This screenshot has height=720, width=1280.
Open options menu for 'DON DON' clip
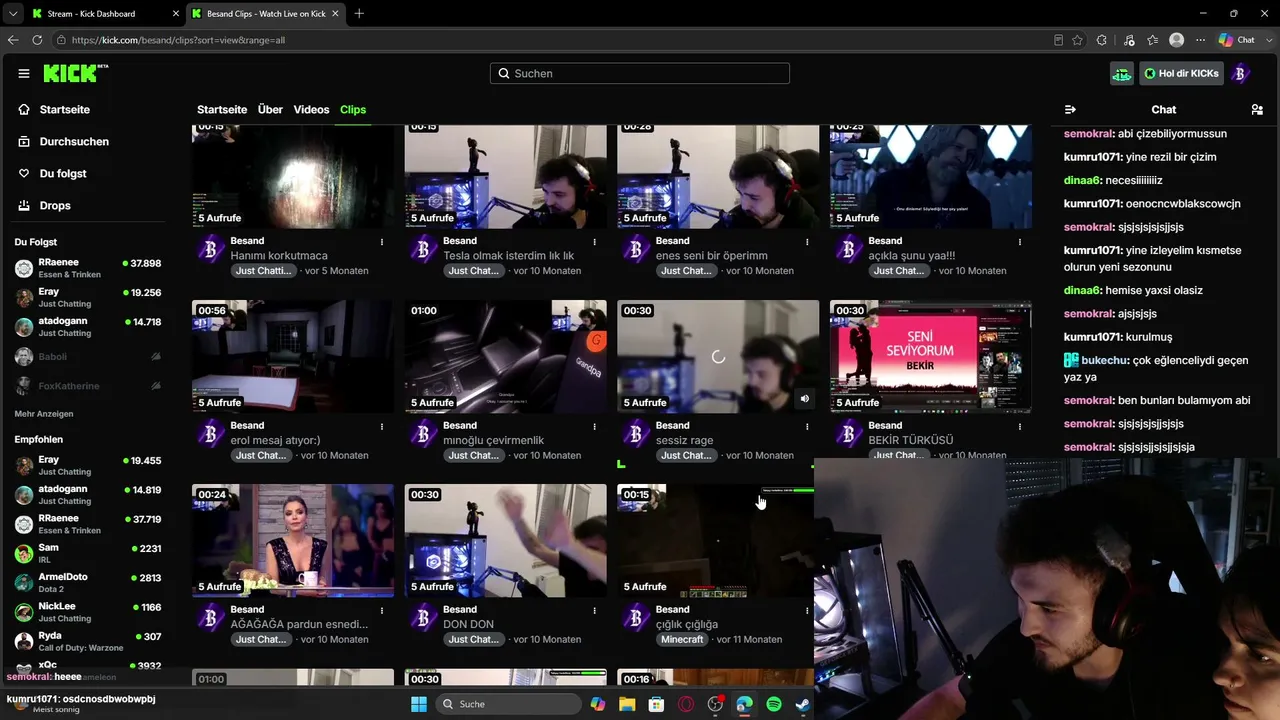coord(595,610)
